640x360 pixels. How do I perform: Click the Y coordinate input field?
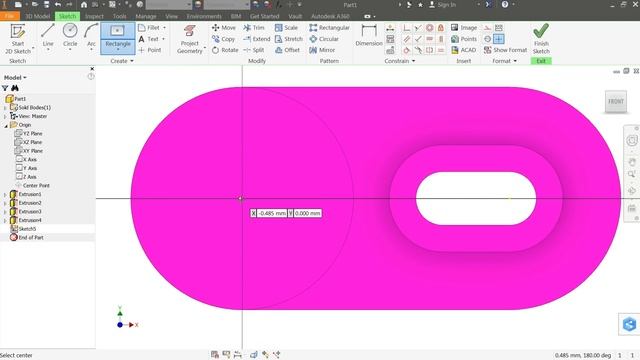(x=307, y=213)
